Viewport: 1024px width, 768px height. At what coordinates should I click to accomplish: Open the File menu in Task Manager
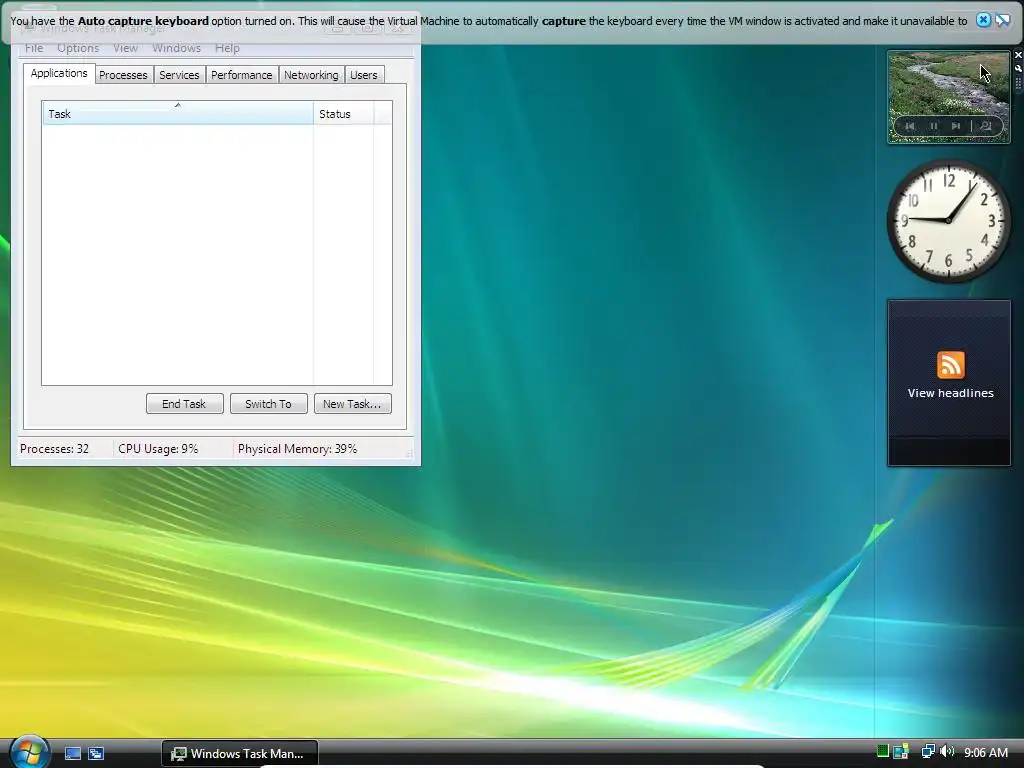pos(34,48)
